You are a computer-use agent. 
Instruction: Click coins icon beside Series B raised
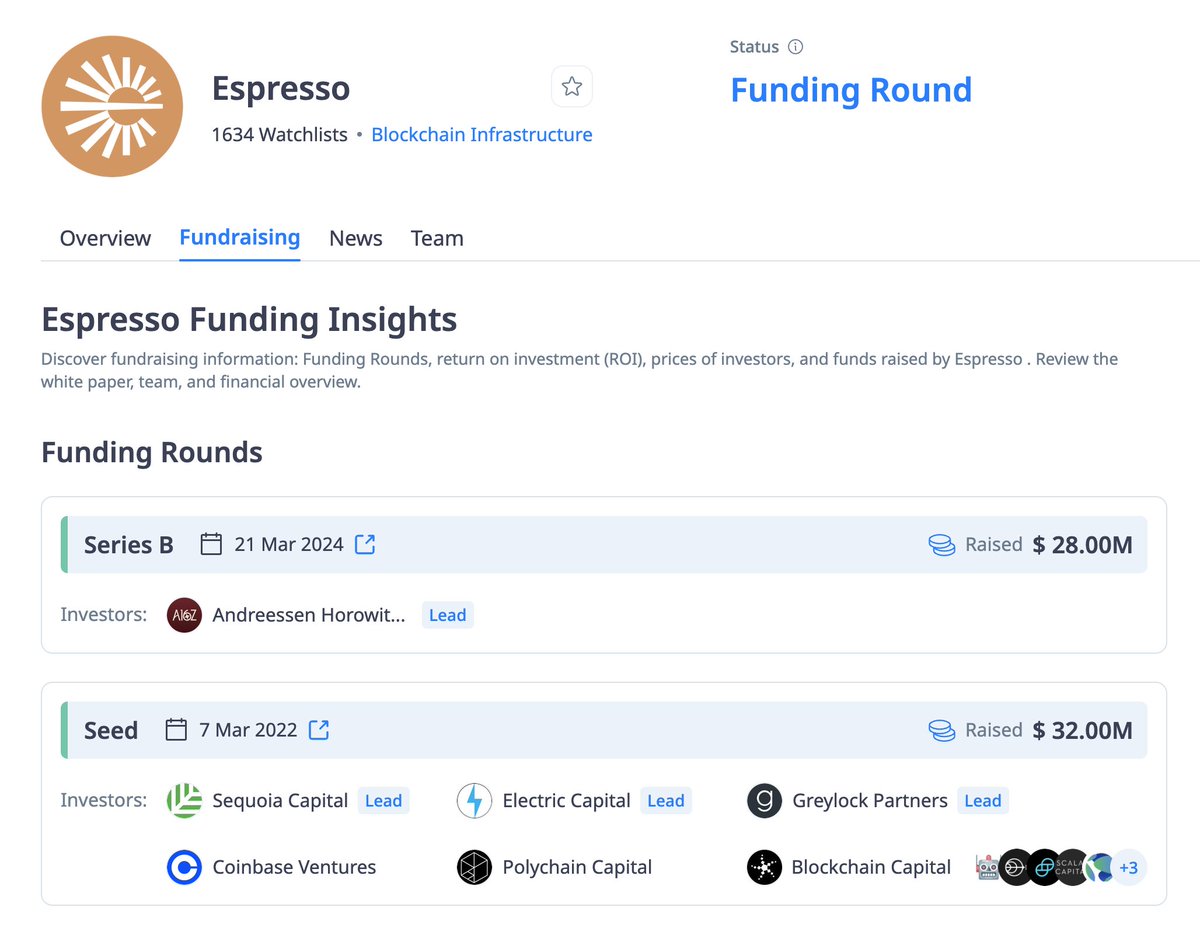point(942,545)
